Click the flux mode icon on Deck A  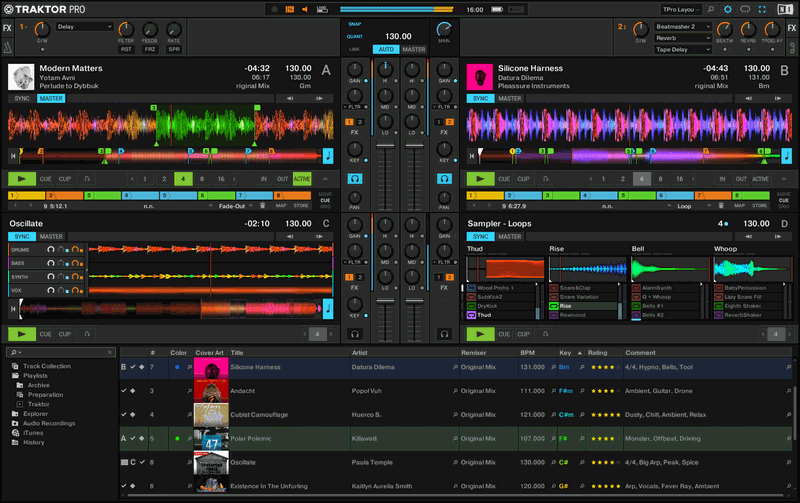click(x=87, y=179)
